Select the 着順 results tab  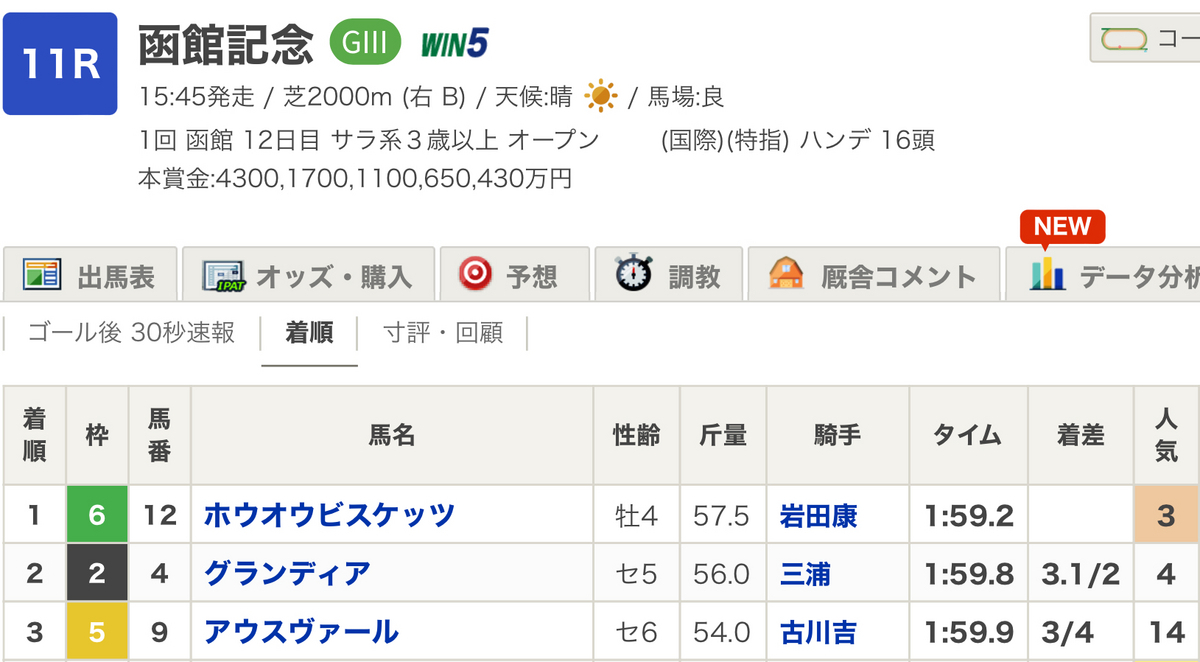tap(309, 333)
